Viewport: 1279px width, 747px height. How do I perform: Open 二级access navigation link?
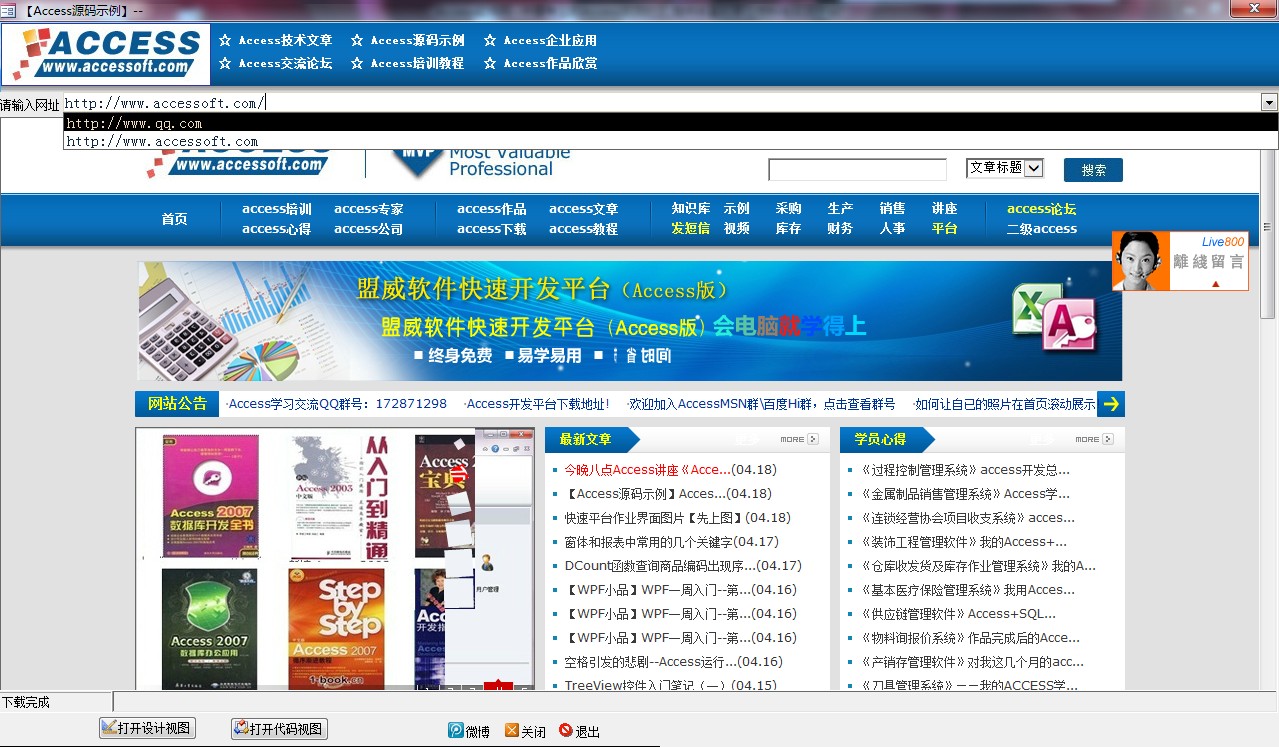coord(1042,229)
